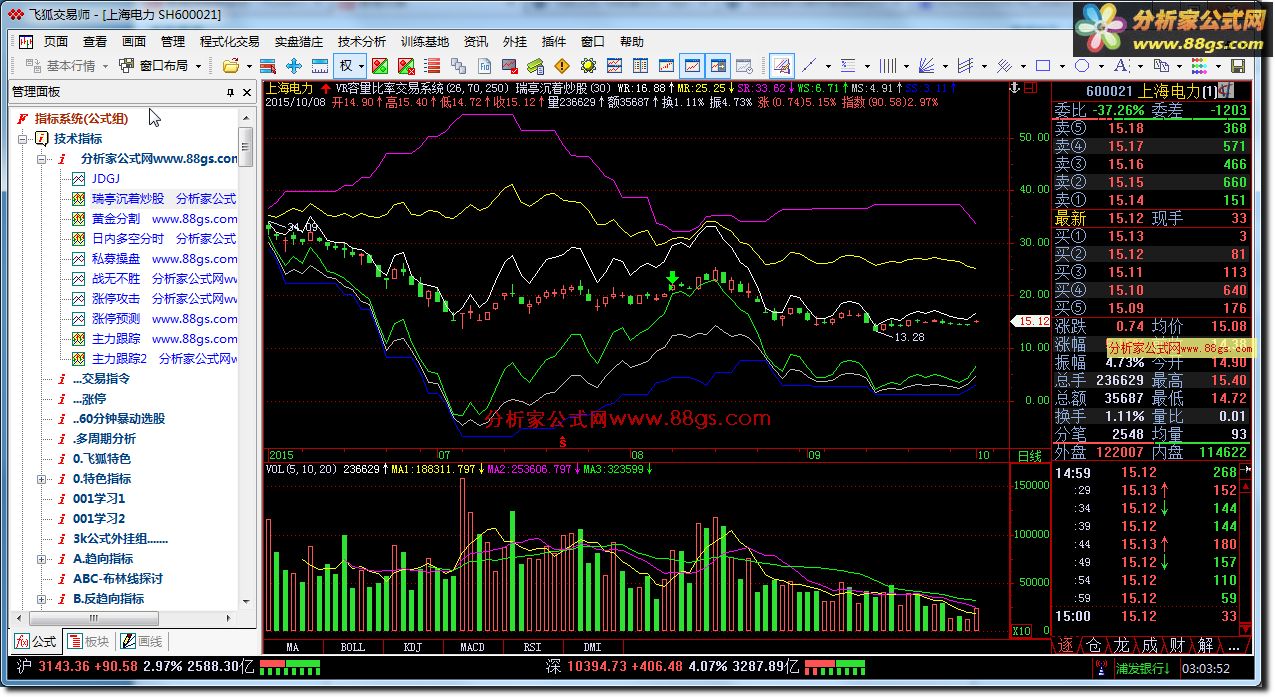Select the BOLL indicator tab
Screen dimensions: 1275x697
(x=352, y=647)
